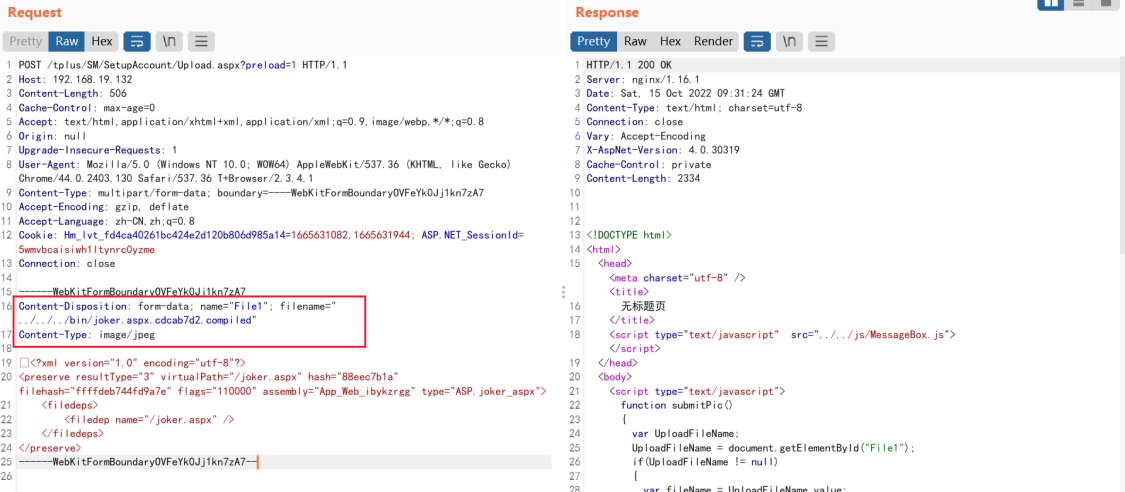
Task: Toggle show non-printable \n icon in Request panel
Action: (x=169, y=42)
